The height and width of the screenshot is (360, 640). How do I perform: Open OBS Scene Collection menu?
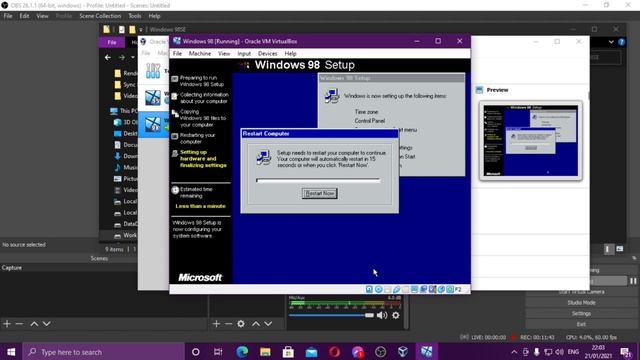click(100, 16)
